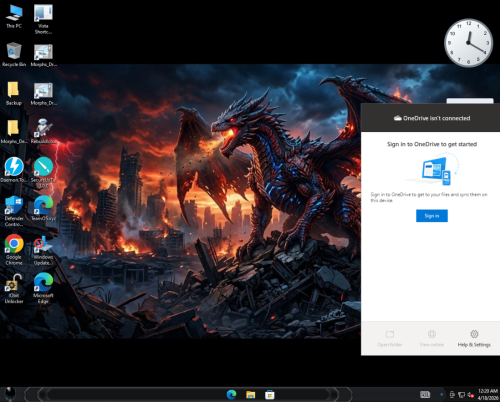Select the Windows Update blocker shortcut
Viewport: 500px width, 402px height.
43,250
